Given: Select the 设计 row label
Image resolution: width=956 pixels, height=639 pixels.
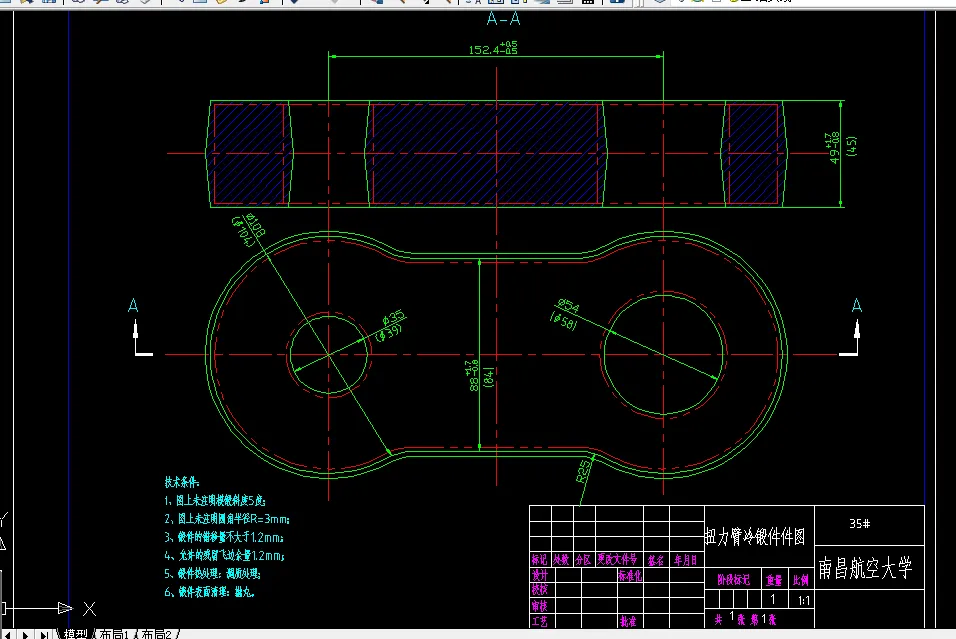Looking at the screenshot, I should [540, 575].
